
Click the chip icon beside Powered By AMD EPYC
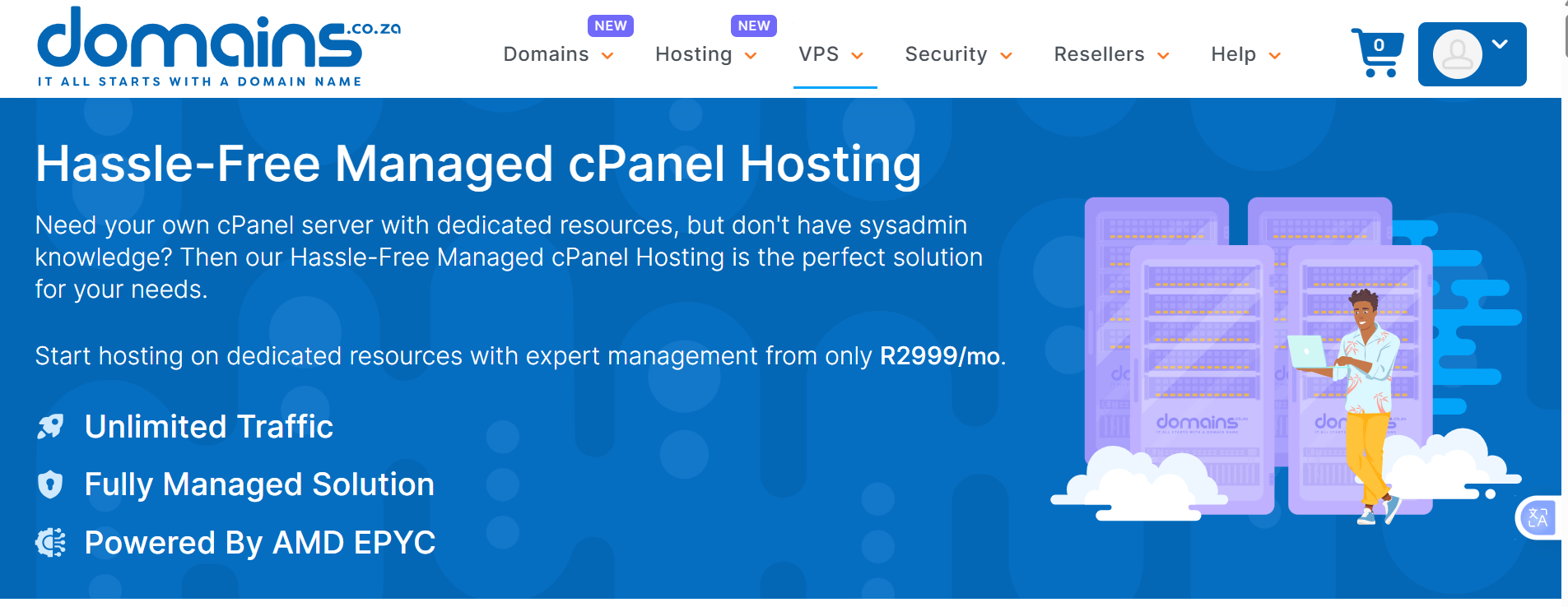(x=50, y=543)
